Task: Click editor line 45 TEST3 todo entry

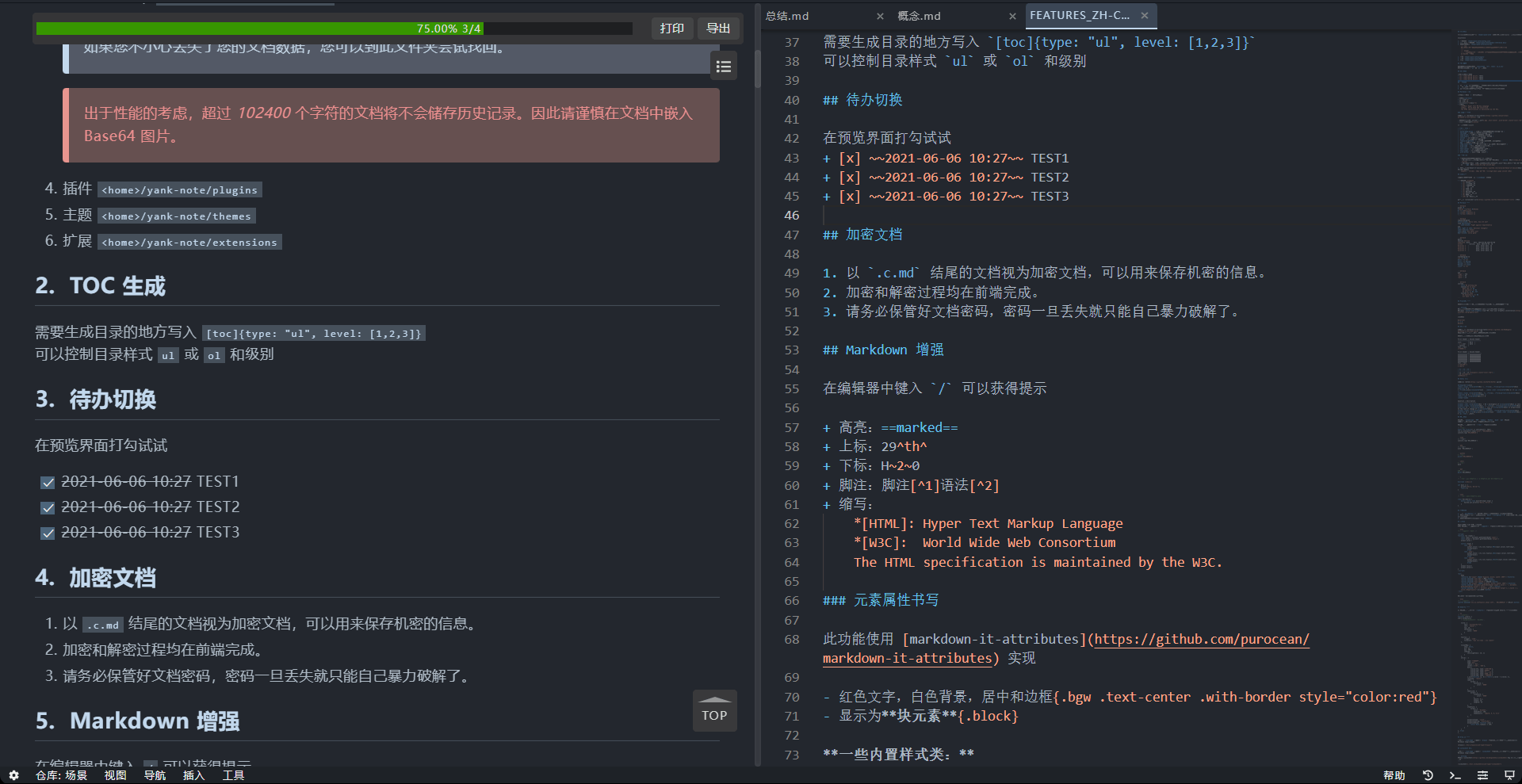Action: pos(946,197)
